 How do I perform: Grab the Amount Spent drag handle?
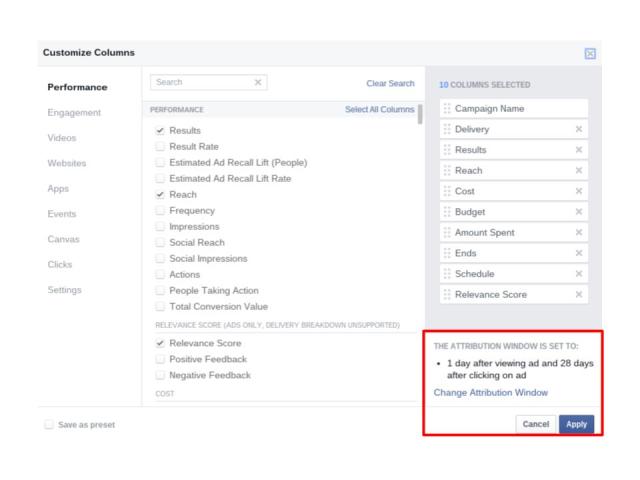pos(447,232)
